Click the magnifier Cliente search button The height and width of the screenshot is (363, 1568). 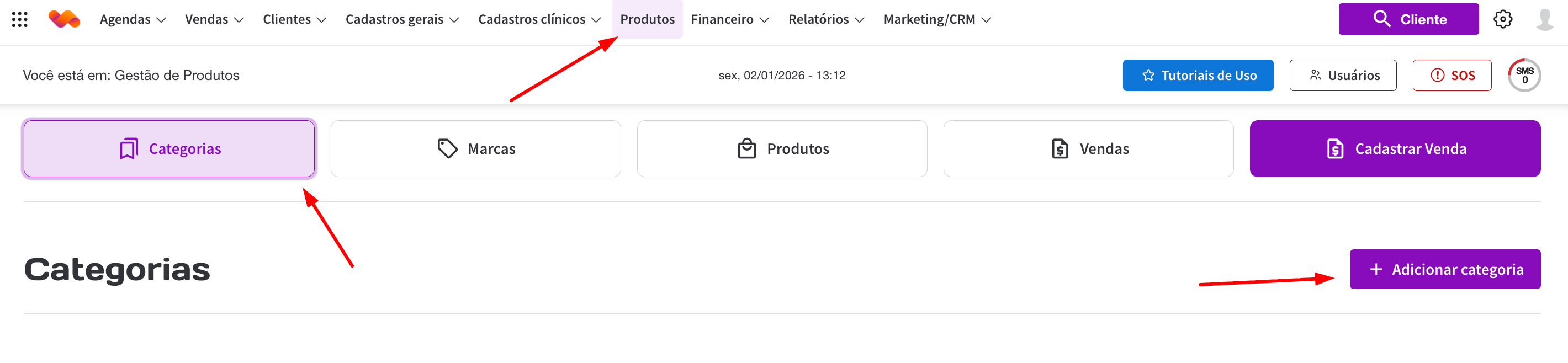pos(1408,19)
